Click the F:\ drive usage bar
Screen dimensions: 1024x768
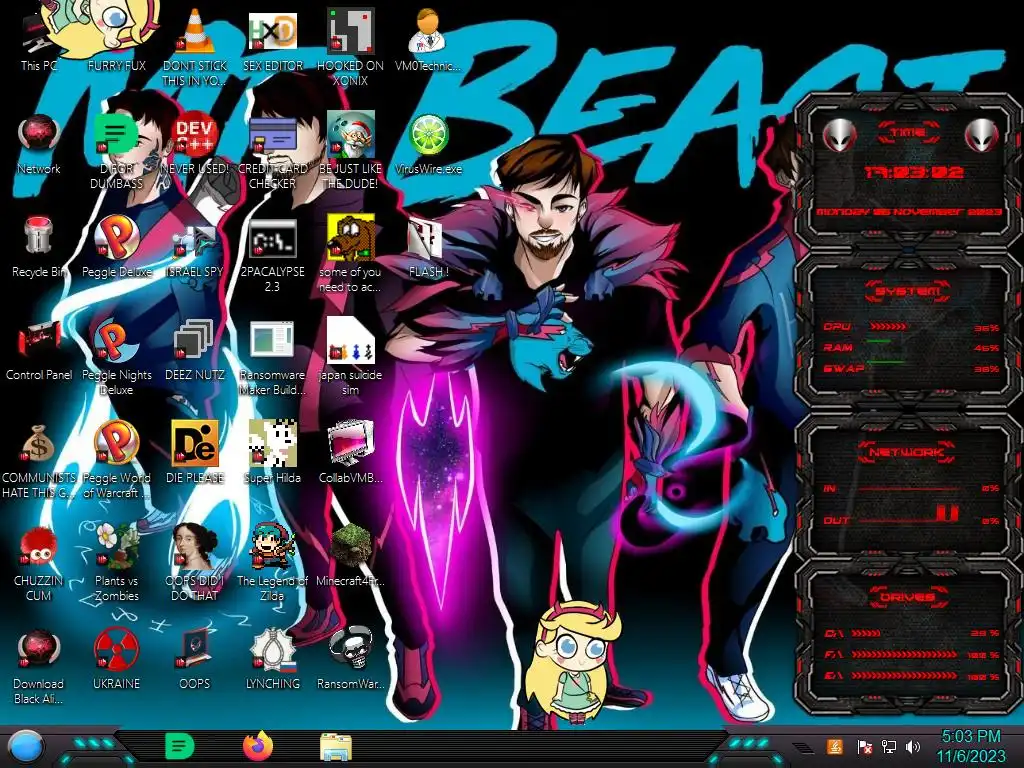click(x=904, y=654)
